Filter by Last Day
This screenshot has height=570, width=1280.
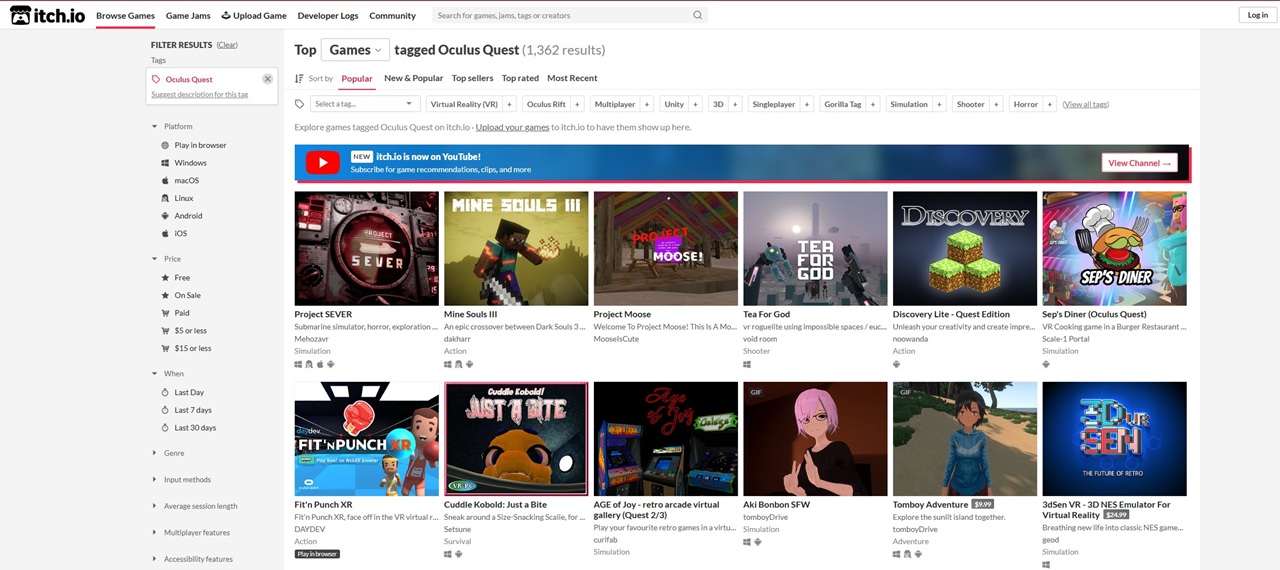point(182,392)
